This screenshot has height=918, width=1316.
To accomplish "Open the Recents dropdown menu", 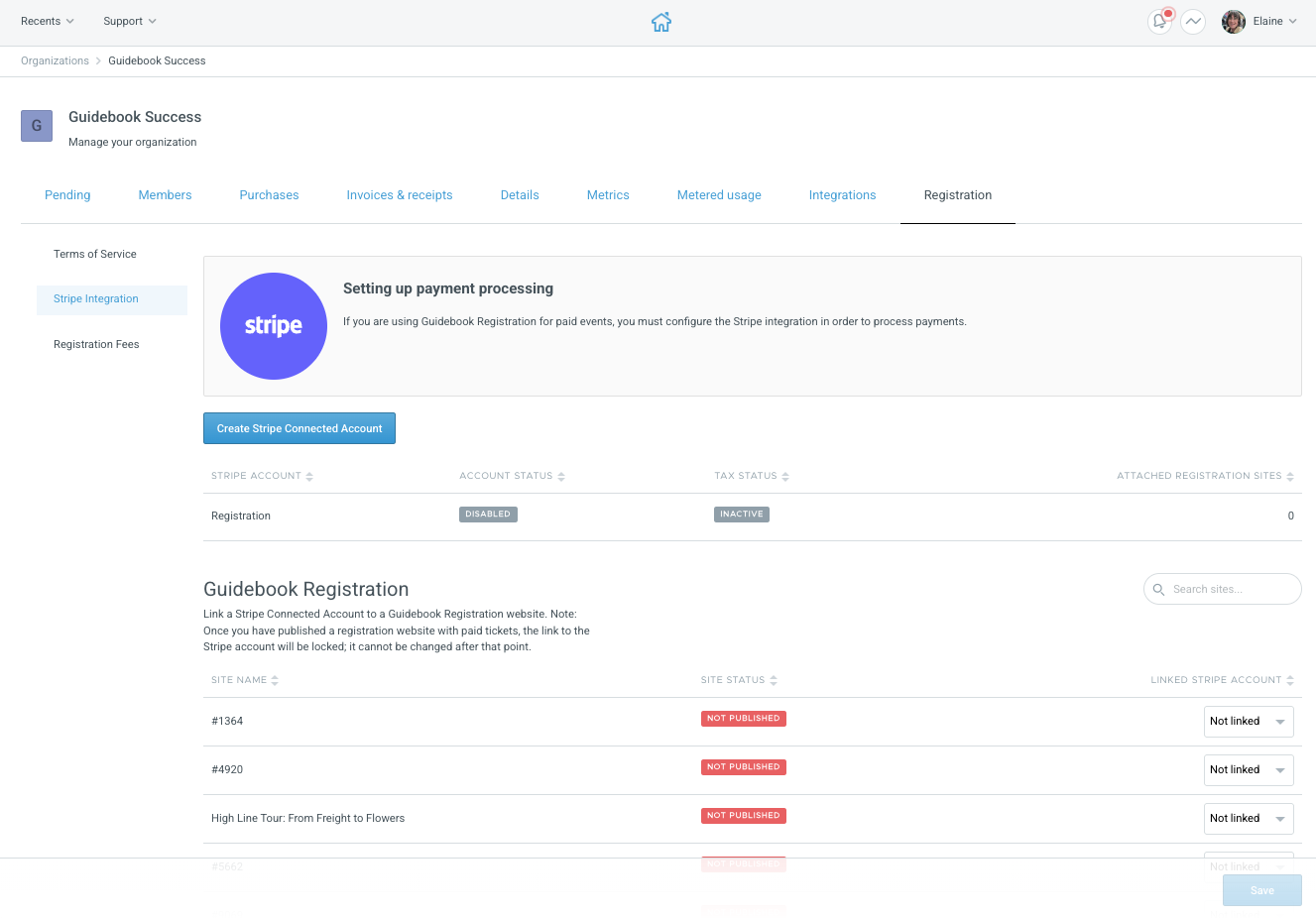I will pyautogui.click(x=48, y=21).
